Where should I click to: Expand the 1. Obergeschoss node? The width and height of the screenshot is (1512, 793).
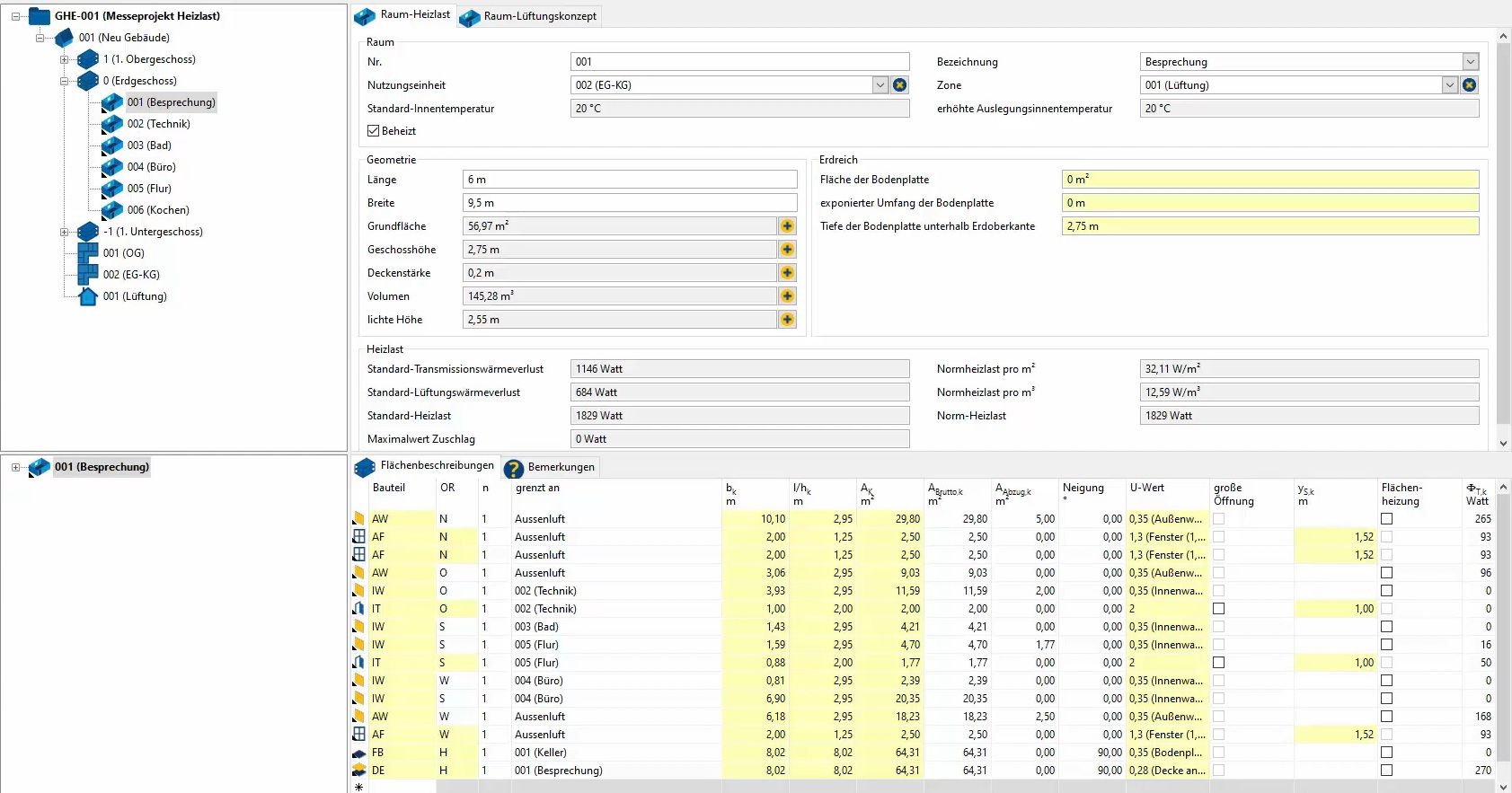(64, 59)
